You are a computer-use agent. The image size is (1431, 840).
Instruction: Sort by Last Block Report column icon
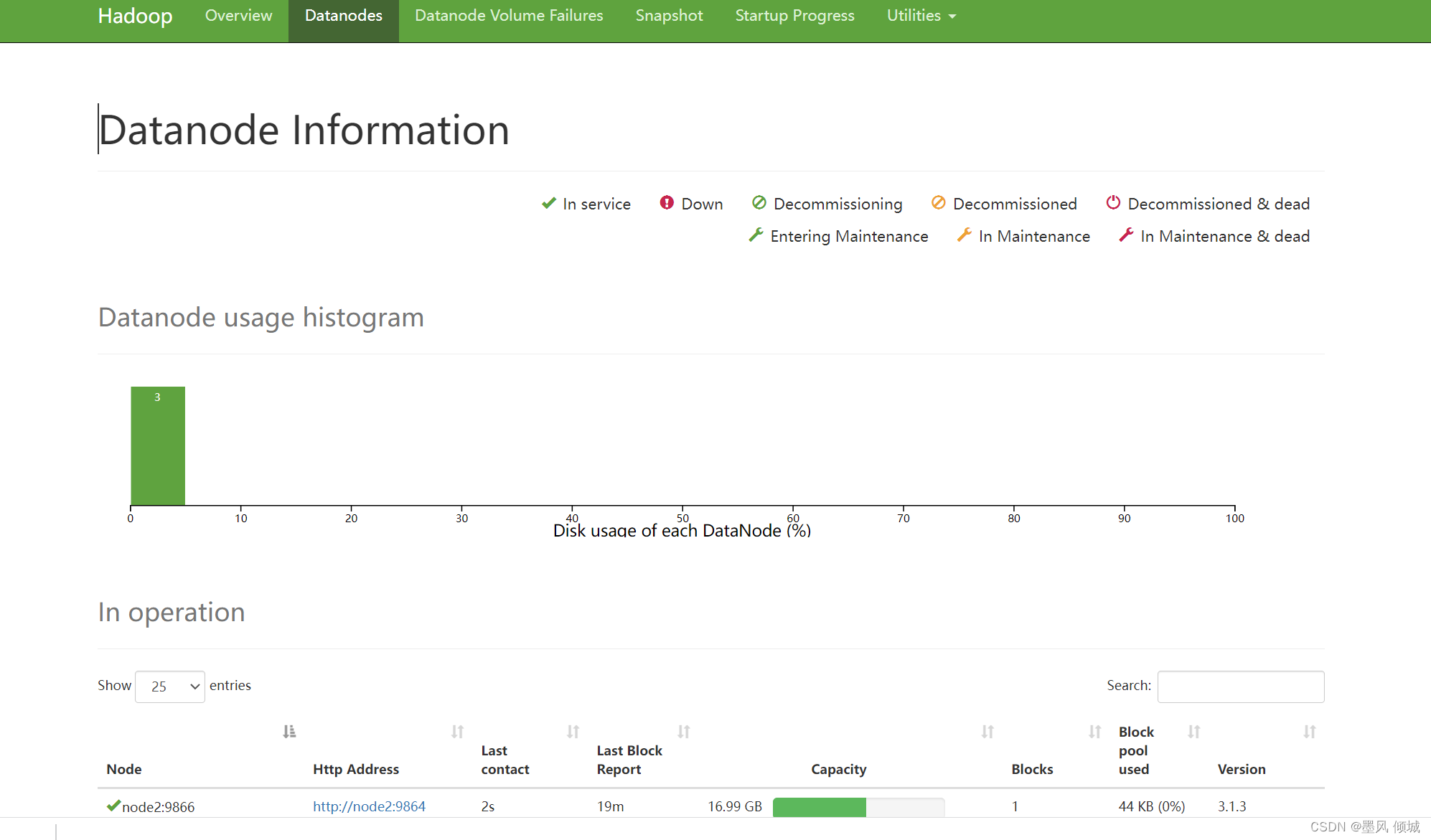[x=684, y=732]
